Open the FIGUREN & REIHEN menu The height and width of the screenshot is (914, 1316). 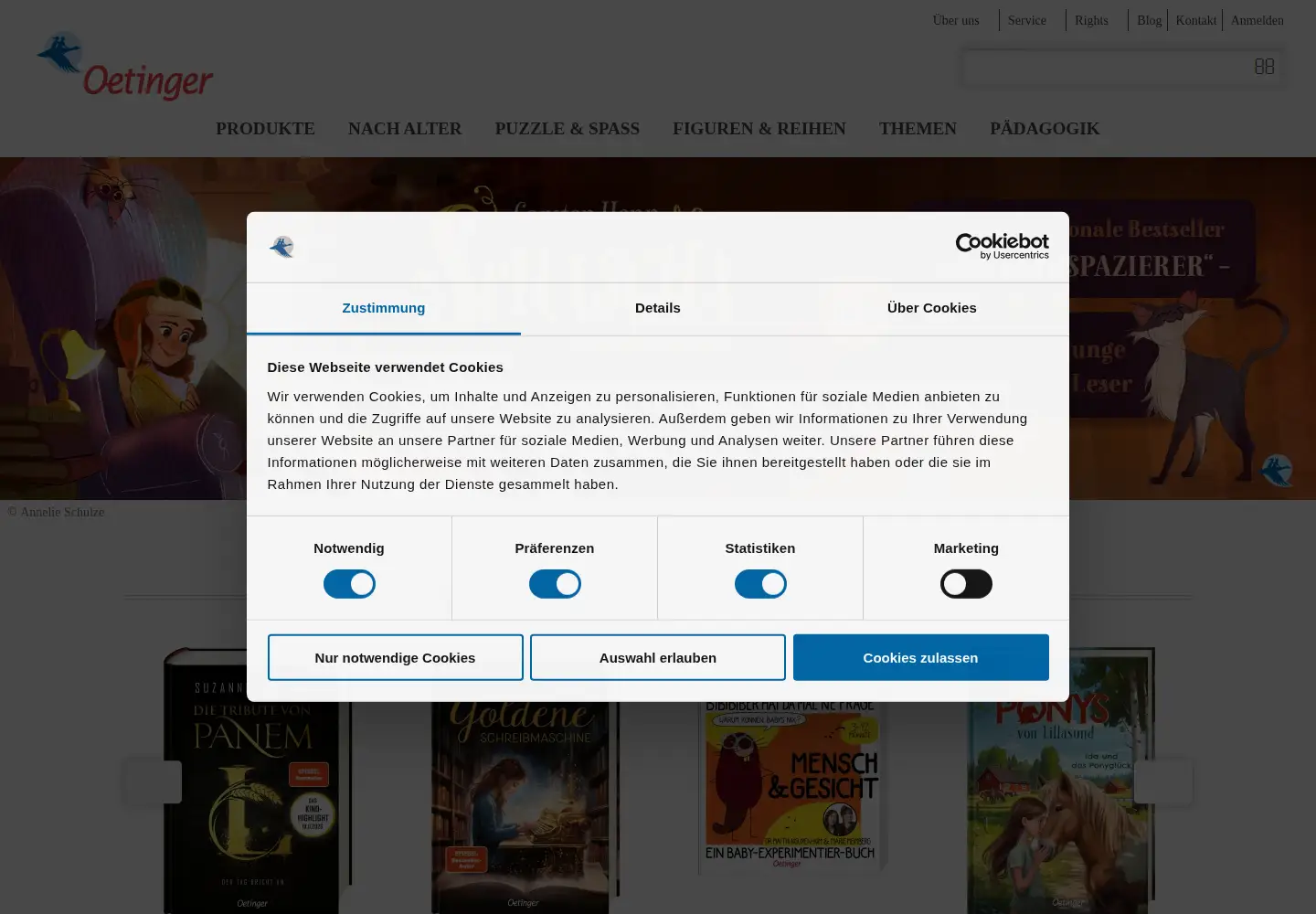click(759, 129)
